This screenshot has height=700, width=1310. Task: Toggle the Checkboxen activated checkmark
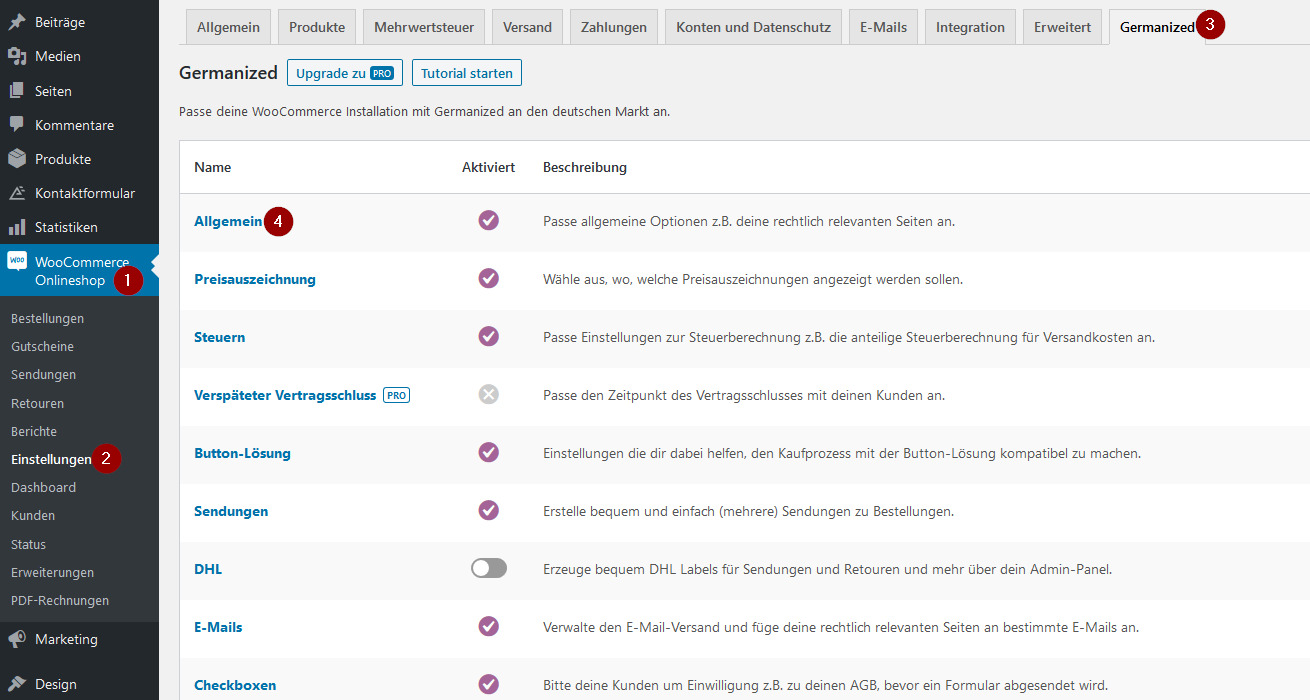489,685
